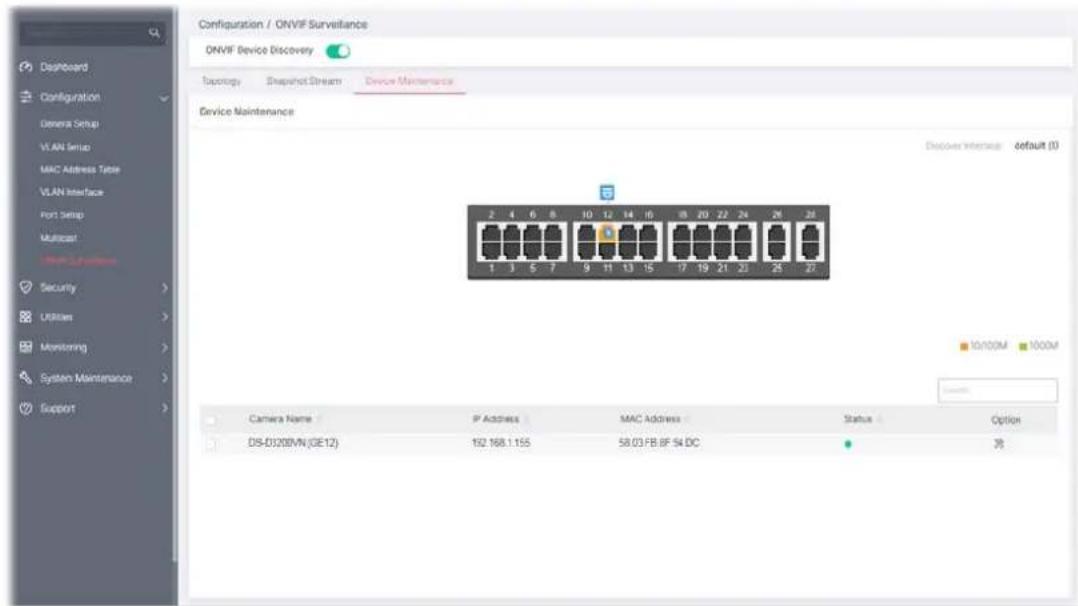Expand the Utilities menu chevron

(165, 317)
